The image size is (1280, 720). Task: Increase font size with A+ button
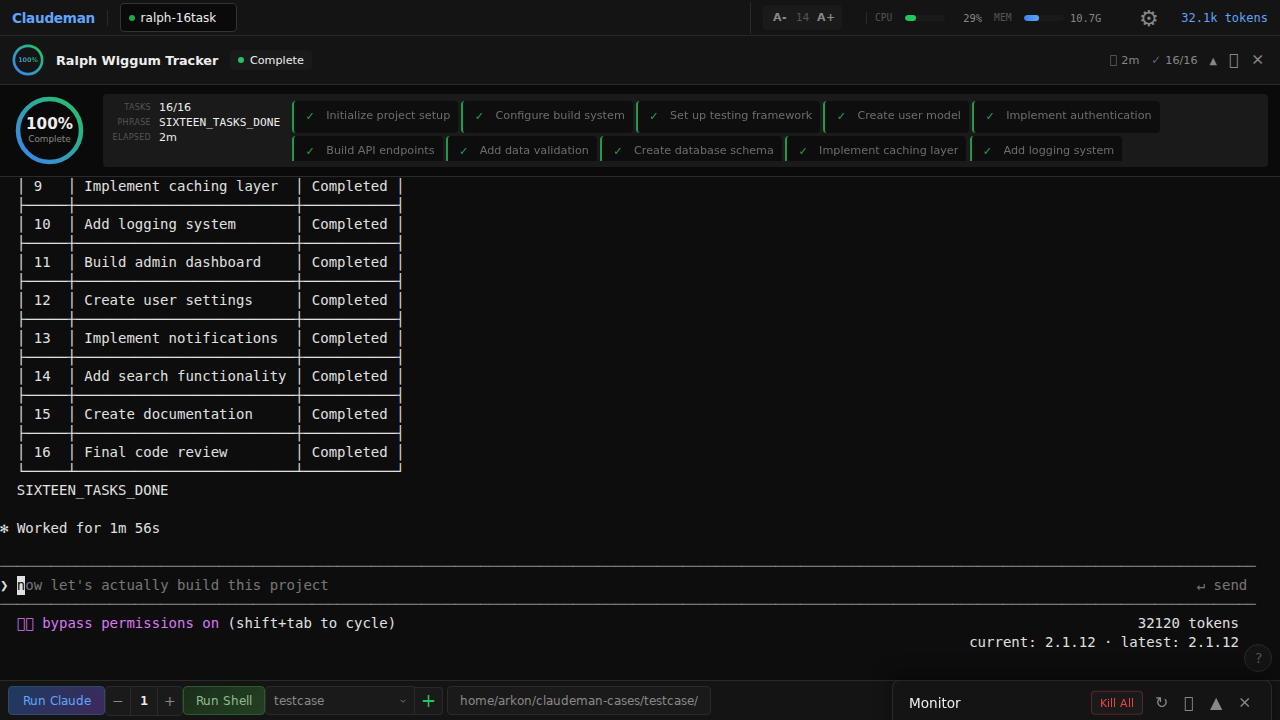pyautogui.click(x=826, y=18)
